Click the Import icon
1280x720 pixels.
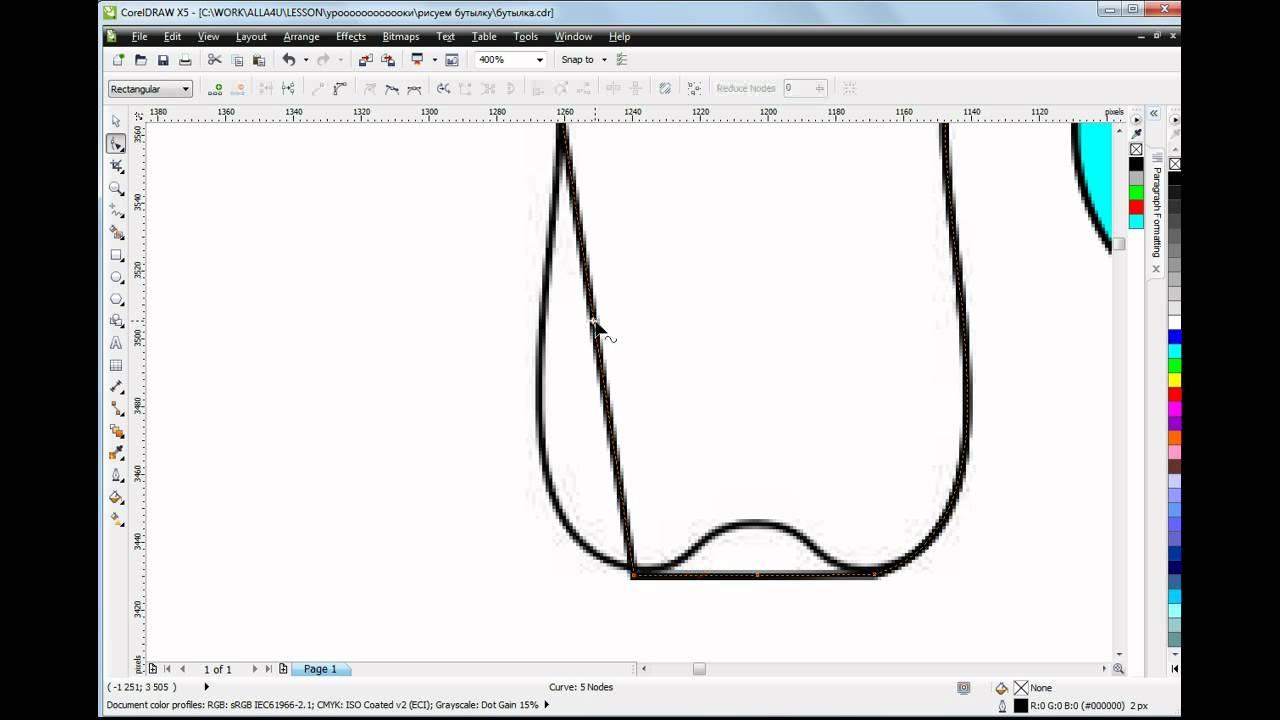tap(365, 60)
